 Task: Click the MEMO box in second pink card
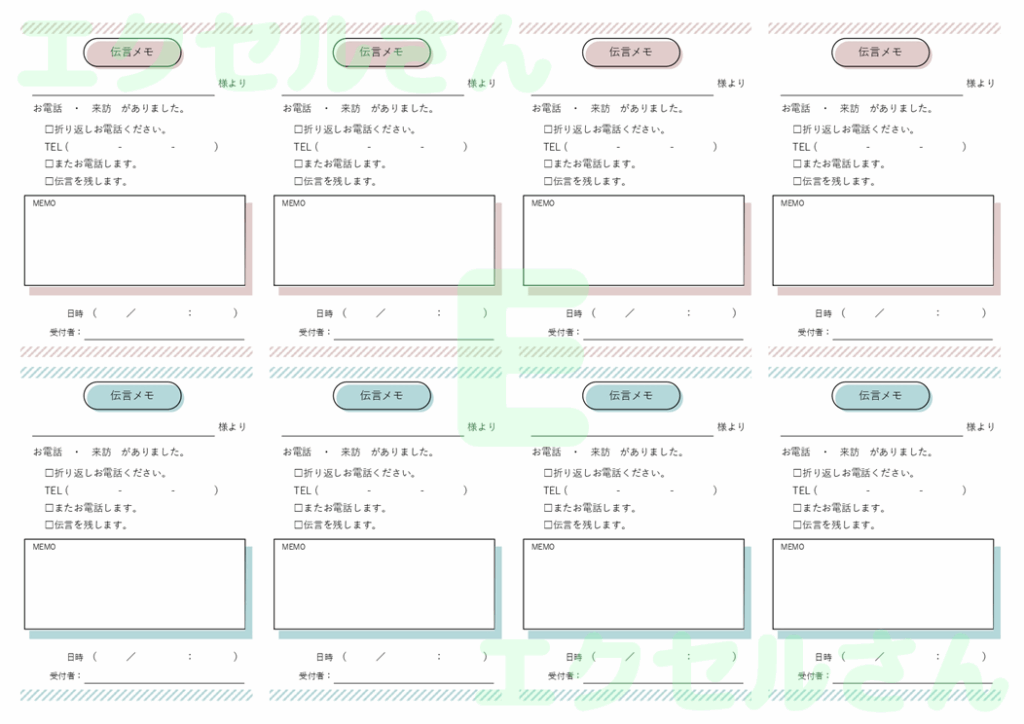[x=384, y=240]
